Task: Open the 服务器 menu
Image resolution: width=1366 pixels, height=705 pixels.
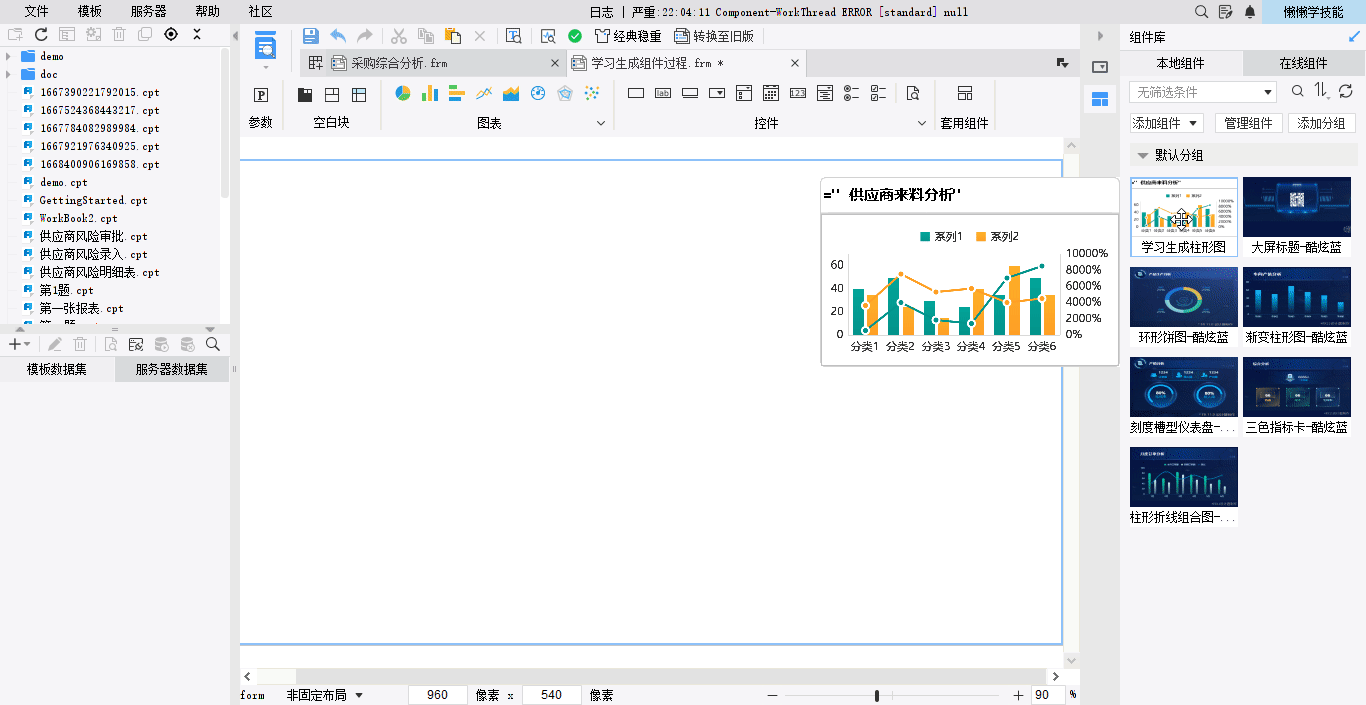Action: (148, 12)
